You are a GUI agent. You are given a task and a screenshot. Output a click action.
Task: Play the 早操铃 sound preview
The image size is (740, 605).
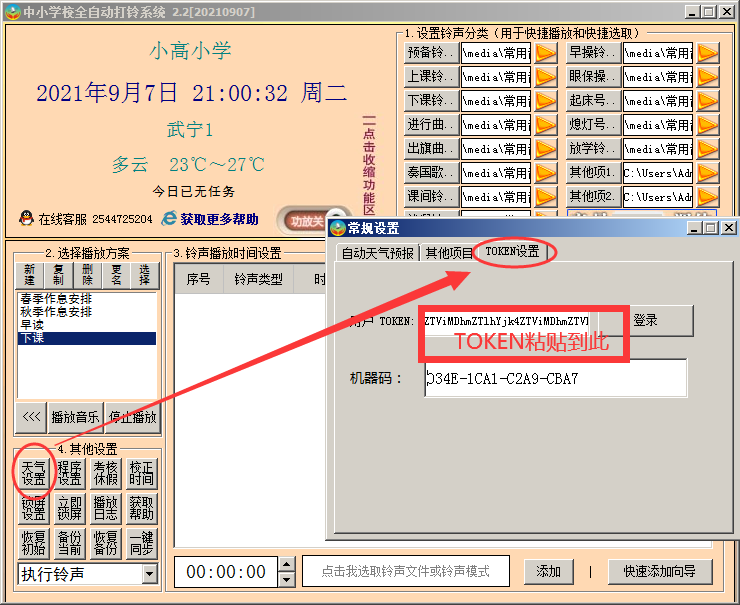pyautogui.click(x=708, y=53)
